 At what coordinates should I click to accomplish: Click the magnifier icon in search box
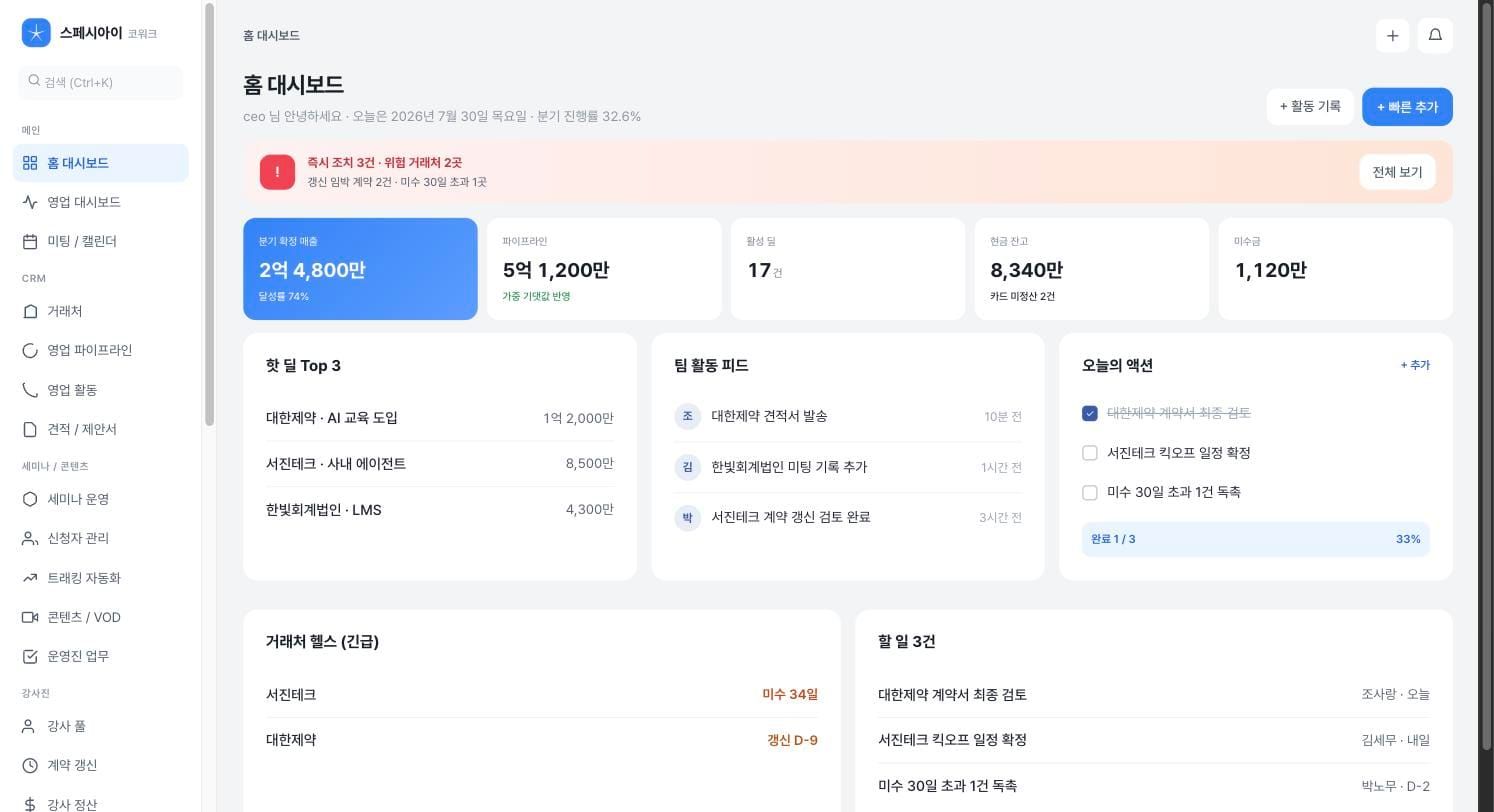[34, 81]
